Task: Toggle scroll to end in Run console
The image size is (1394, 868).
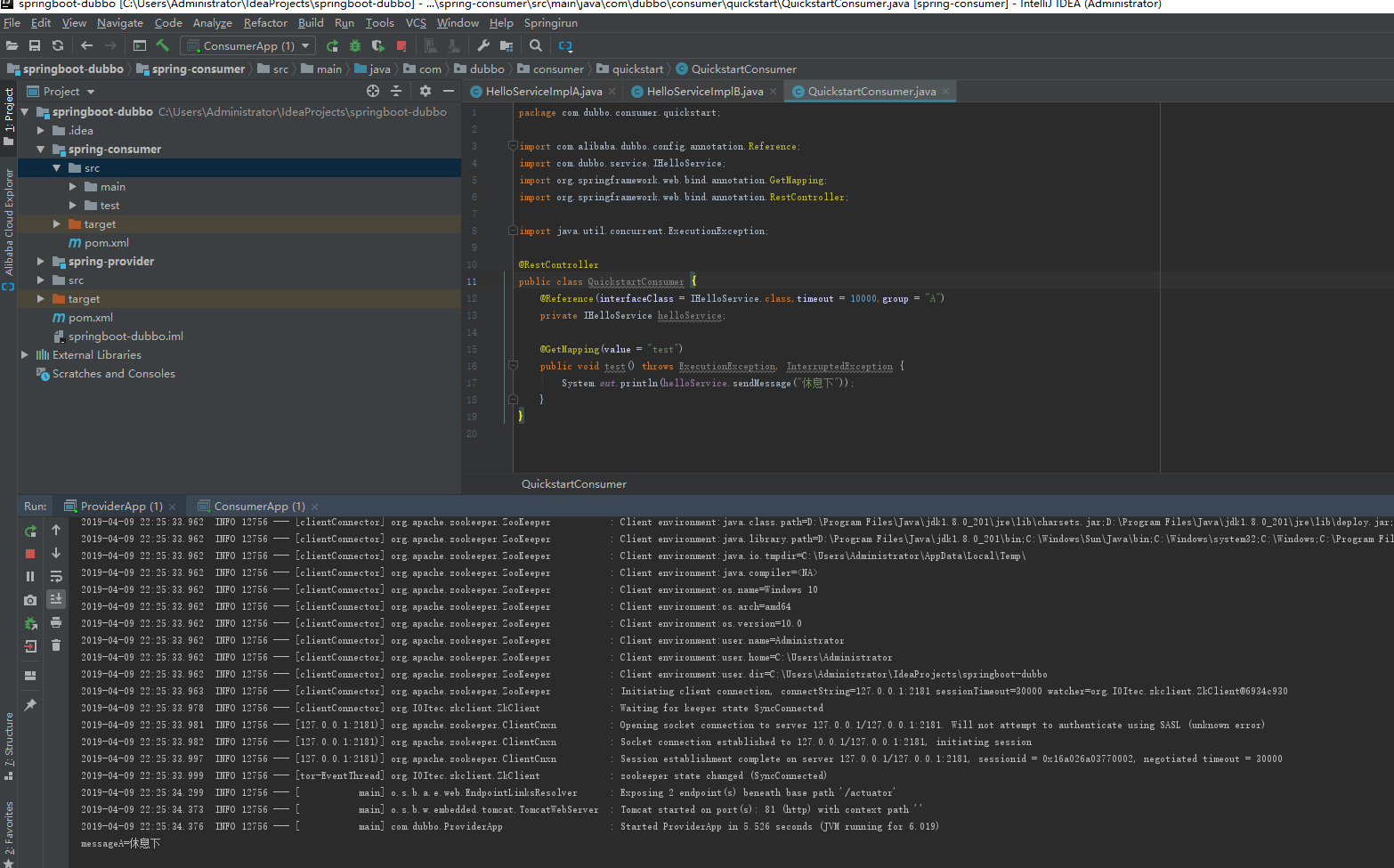Action: click(56, 599)
